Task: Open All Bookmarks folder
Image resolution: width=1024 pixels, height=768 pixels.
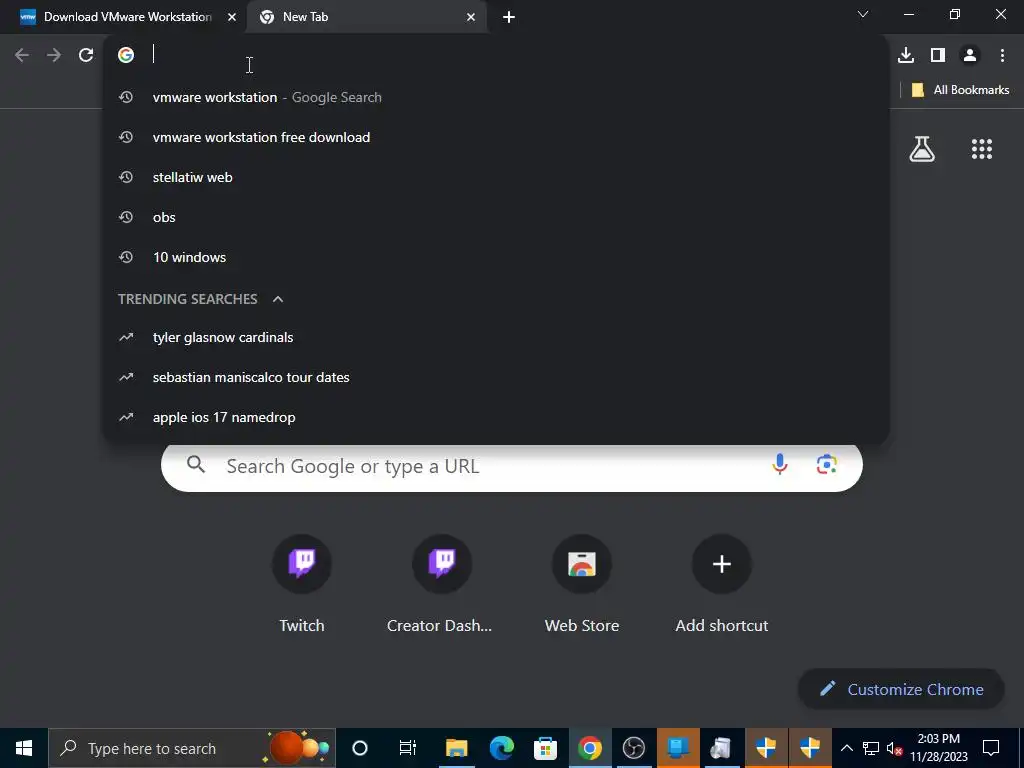Action: pyautogui.click(x=960, y=90)
